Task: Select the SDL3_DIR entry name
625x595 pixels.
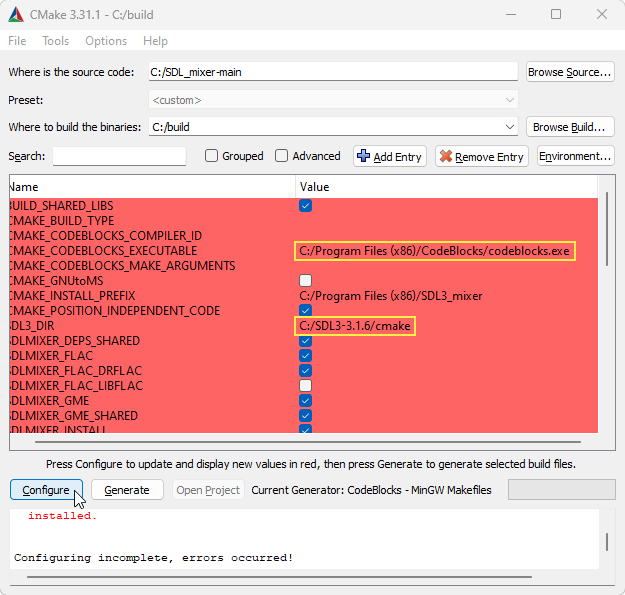Action: pyautogui.click(x=32, y=326)
